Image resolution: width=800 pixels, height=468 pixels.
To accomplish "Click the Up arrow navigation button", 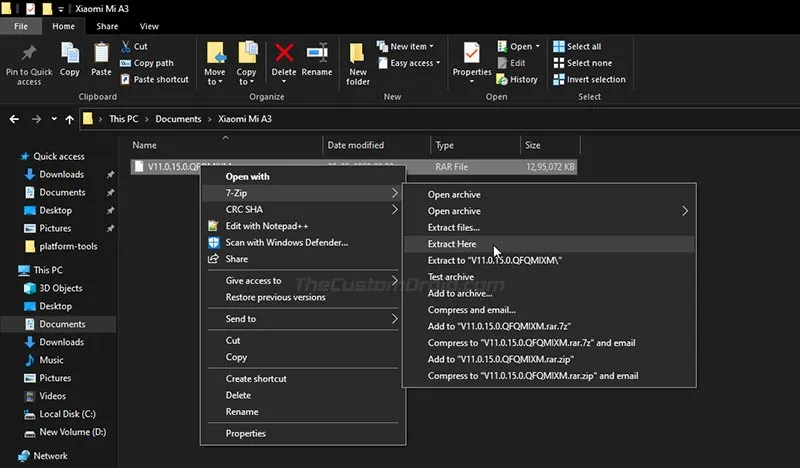I will coord(68,119).
